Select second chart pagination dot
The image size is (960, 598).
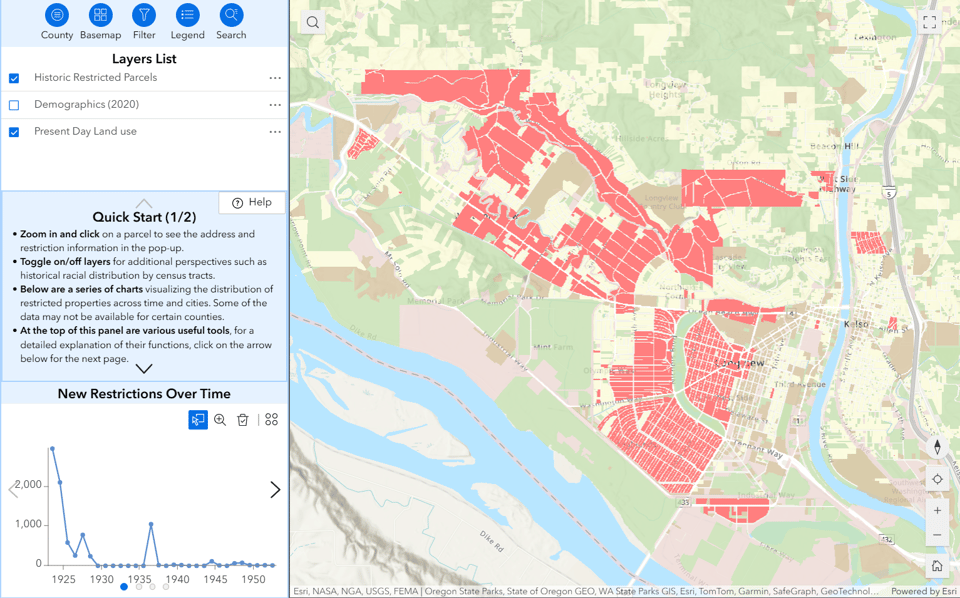tap(138, 587)
